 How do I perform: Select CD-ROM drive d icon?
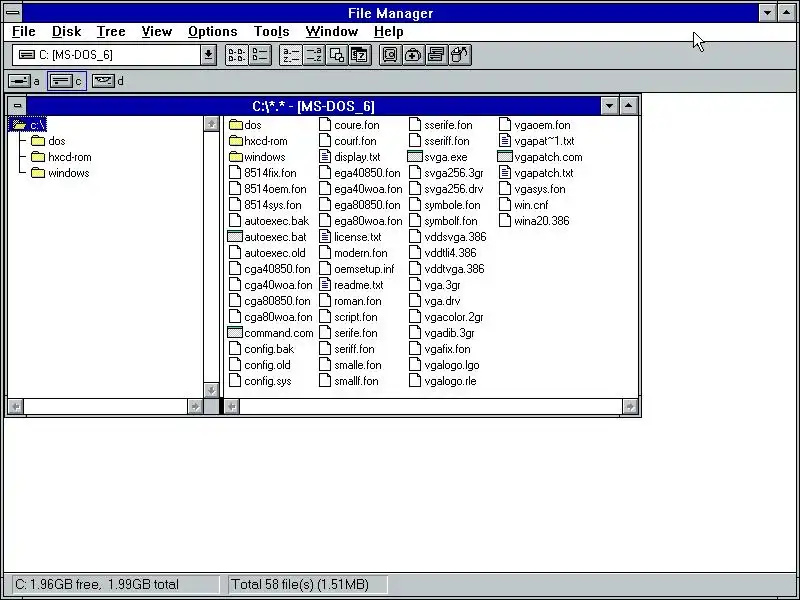tap(103, 81)
